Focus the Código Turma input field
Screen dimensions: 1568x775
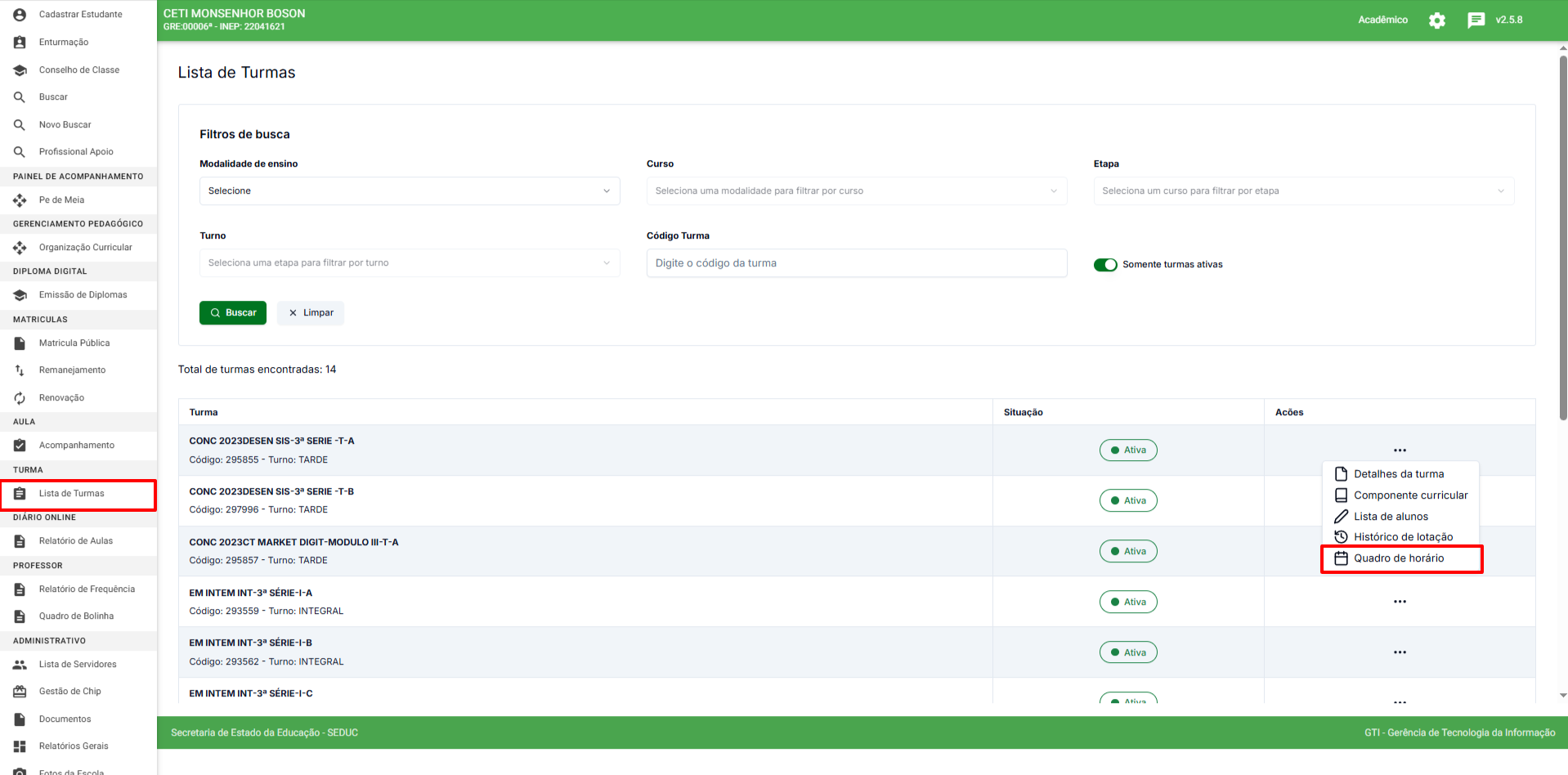[856, 263]
